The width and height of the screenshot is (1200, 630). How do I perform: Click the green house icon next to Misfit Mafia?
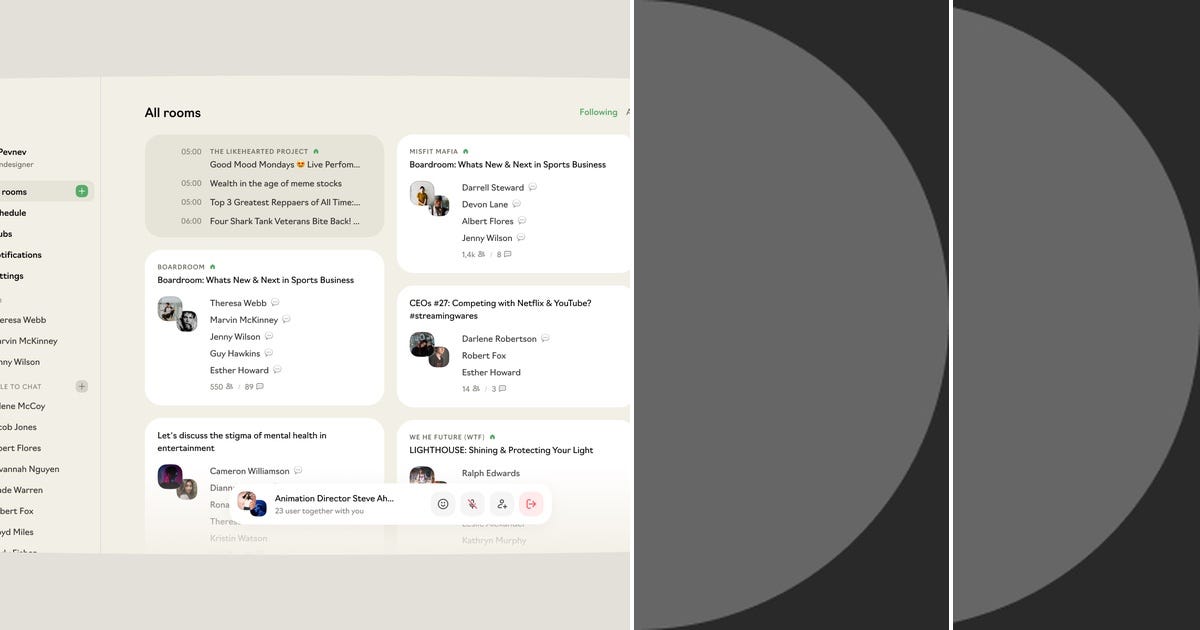pos(465,152)
